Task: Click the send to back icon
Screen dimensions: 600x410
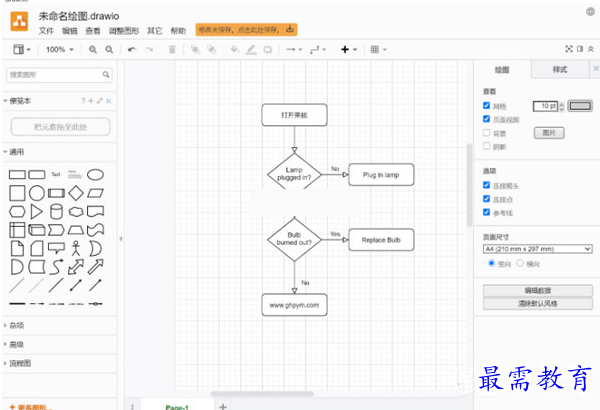Action: pyautogui.click(x=212, y=49)
